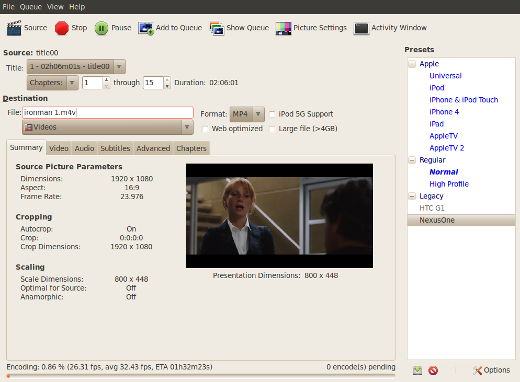Increase the start chapter spinner
Viewport: 520px width, 382px height.
pos(106,80)
